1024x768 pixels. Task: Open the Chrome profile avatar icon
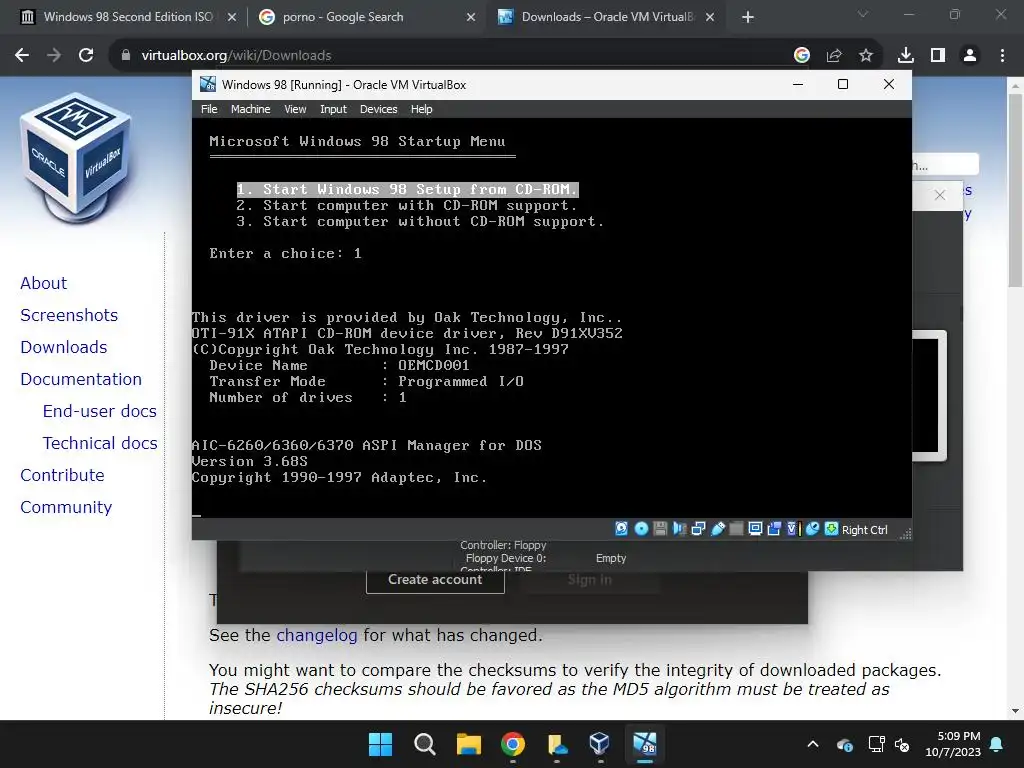[x=970, y=56]
